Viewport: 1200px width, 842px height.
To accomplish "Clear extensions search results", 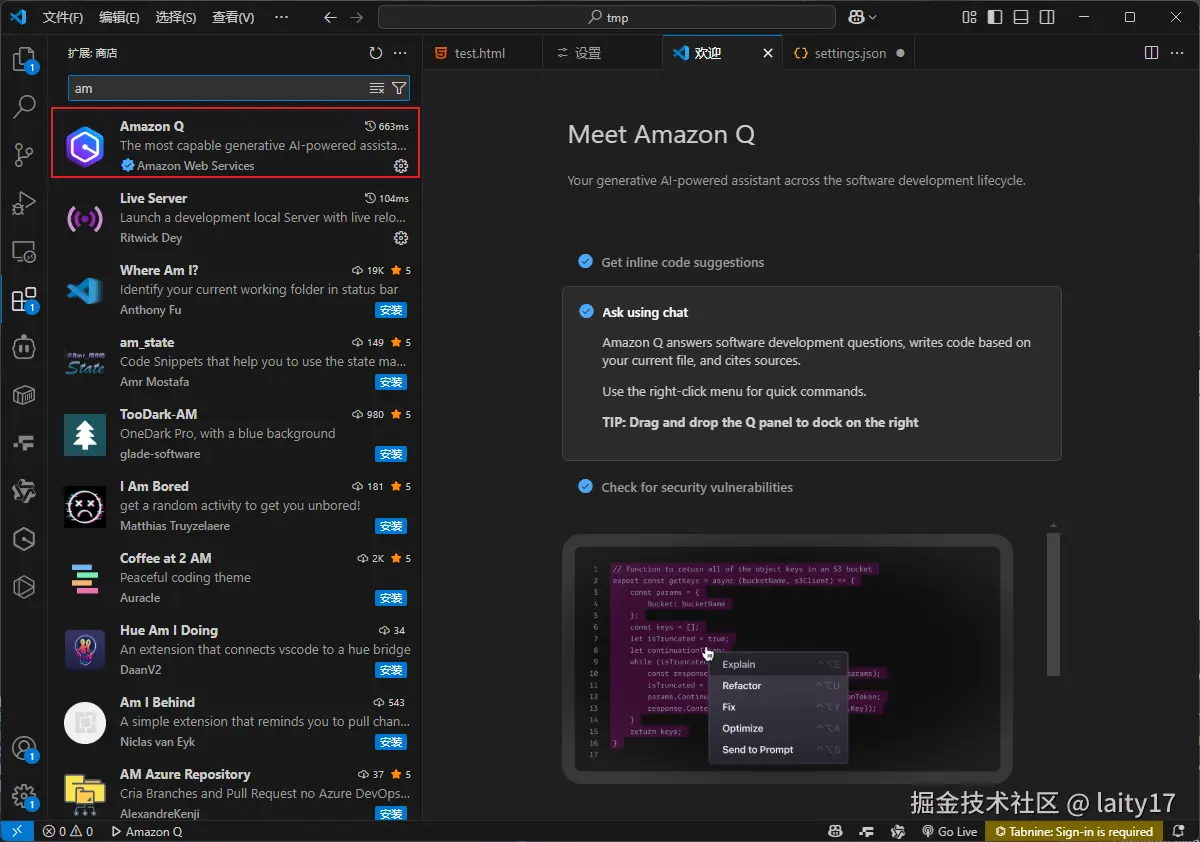I will pos(377,88).
